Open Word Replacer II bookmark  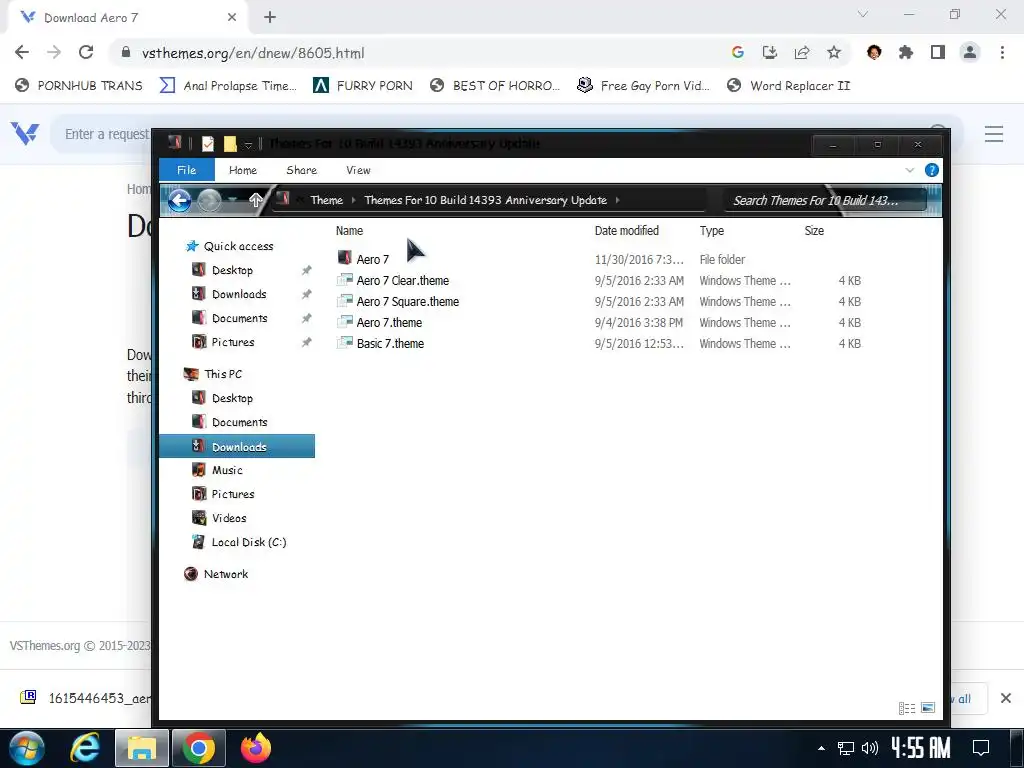pos(788,86)
